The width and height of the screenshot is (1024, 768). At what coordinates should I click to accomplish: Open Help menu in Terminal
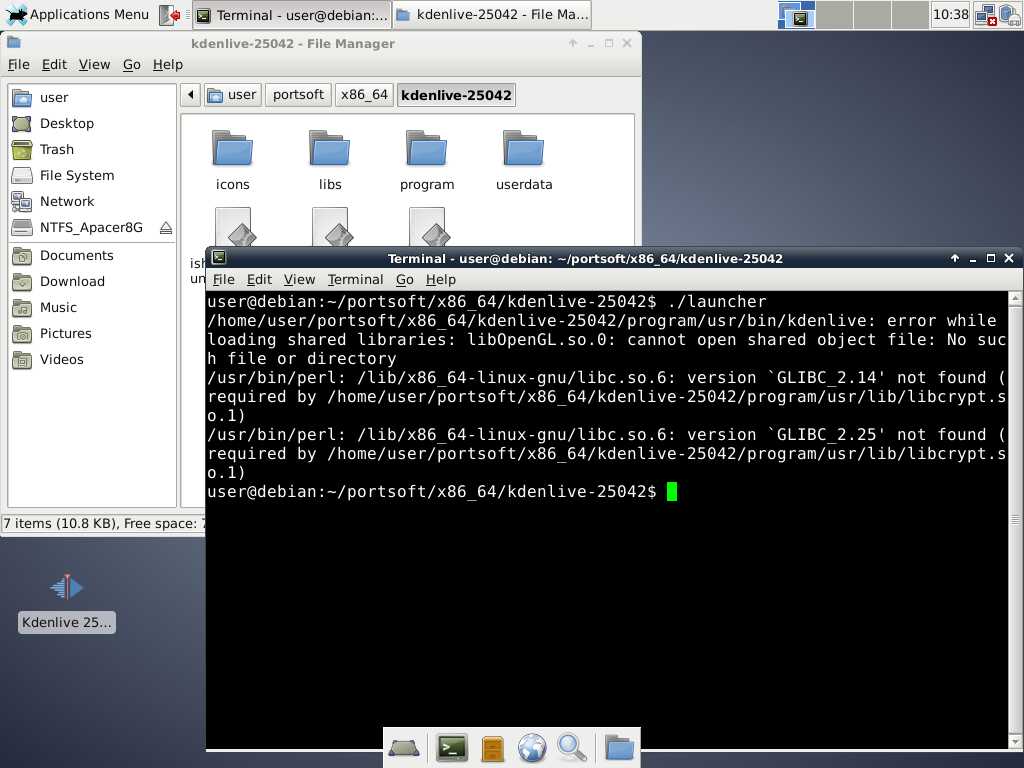coord(441,280)
